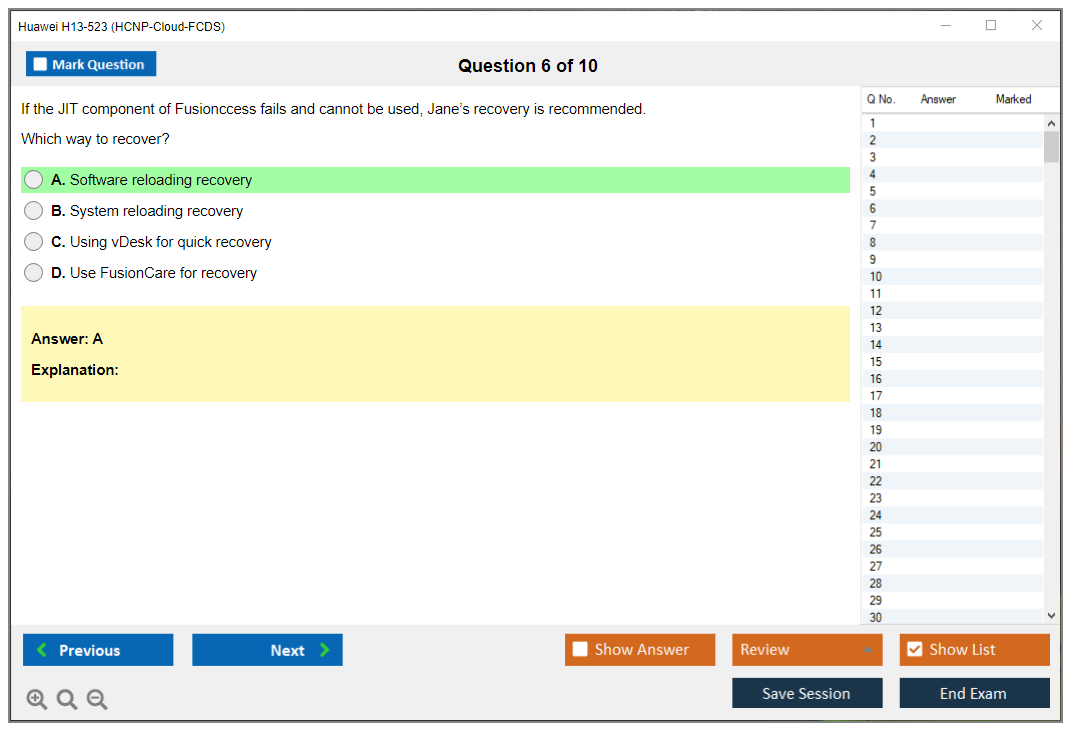Click the zoom out magnifier icon
Screen dimensions: 1075x735
pos(97,700)
